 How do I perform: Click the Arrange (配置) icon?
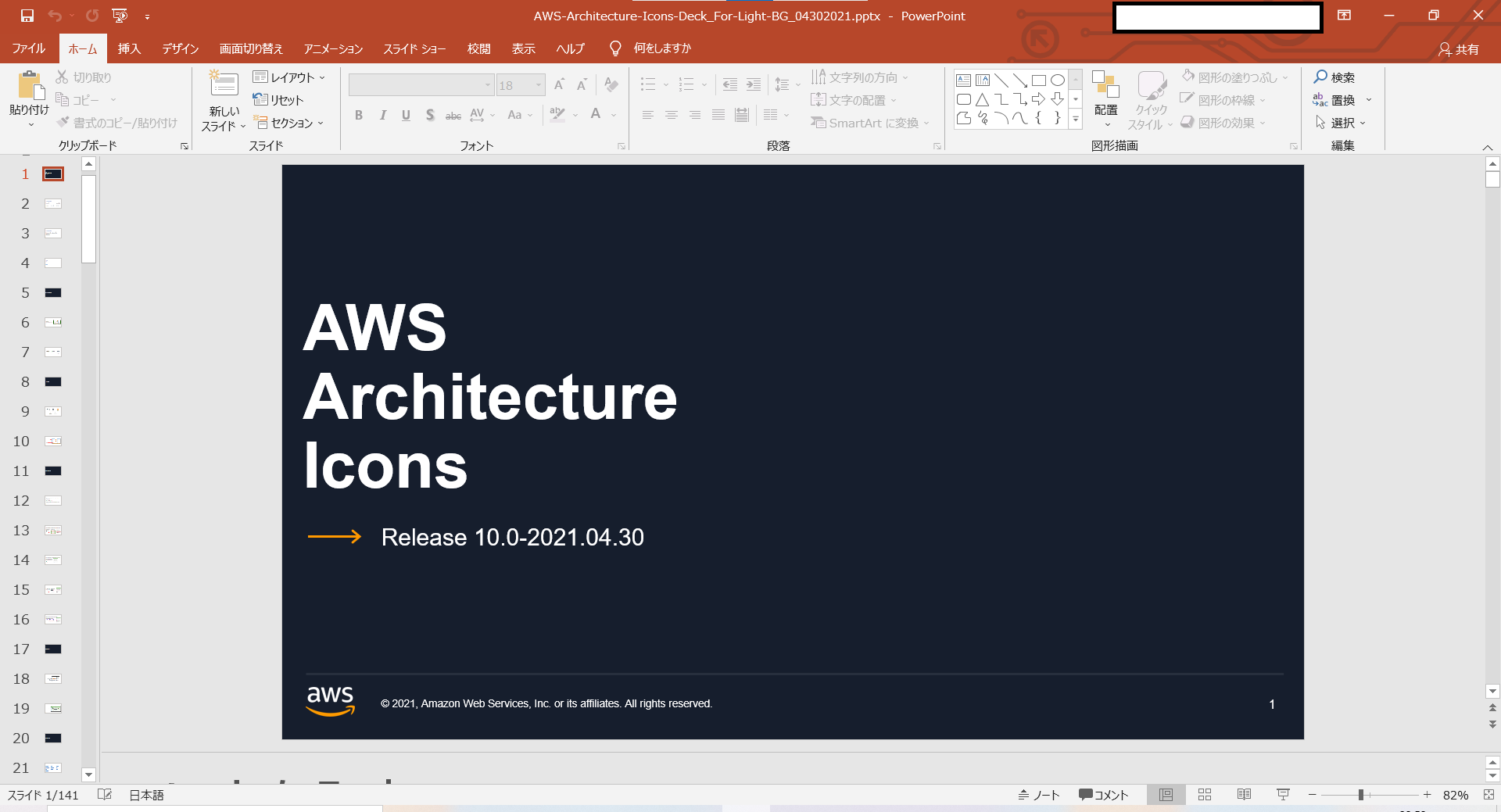1105,84
